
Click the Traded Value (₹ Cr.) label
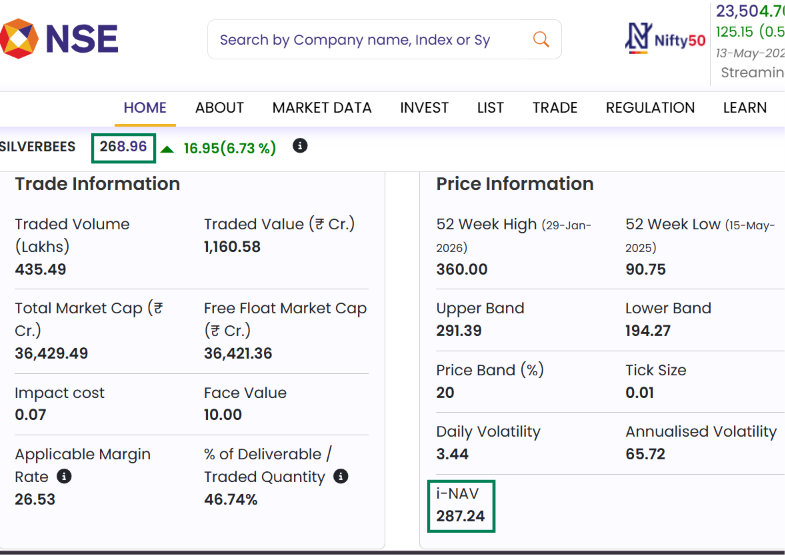pyautogui.click(x=279, y=224)
